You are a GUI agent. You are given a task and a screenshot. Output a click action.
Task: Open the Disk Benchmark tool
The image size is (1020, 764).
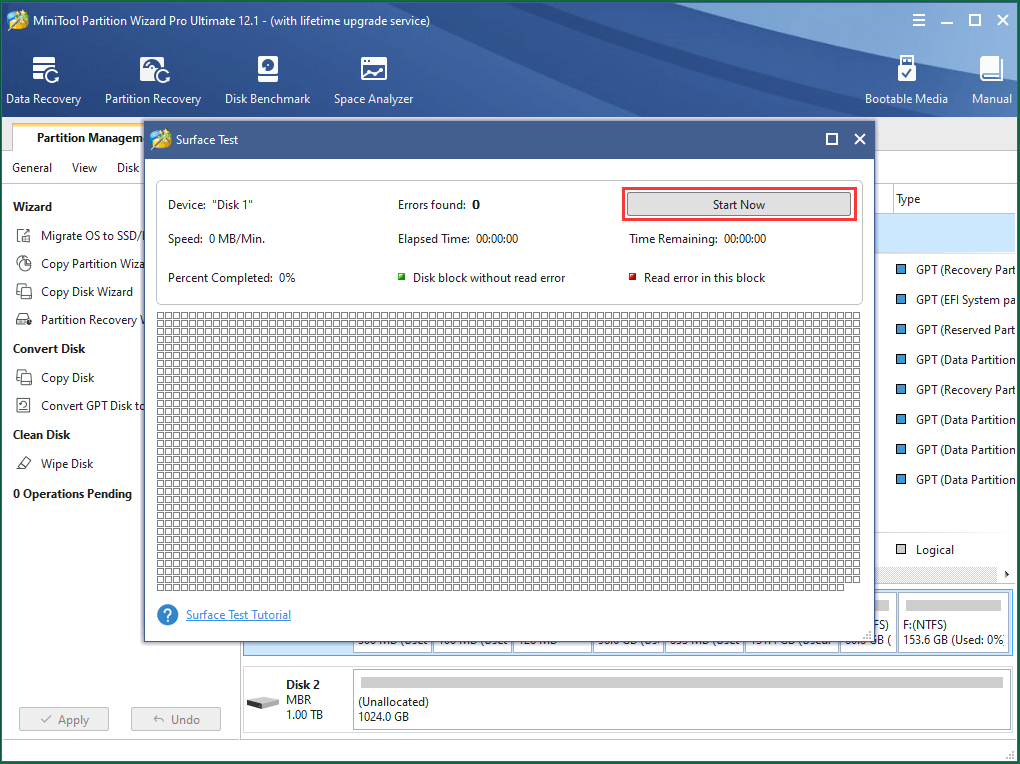[267, 80]
